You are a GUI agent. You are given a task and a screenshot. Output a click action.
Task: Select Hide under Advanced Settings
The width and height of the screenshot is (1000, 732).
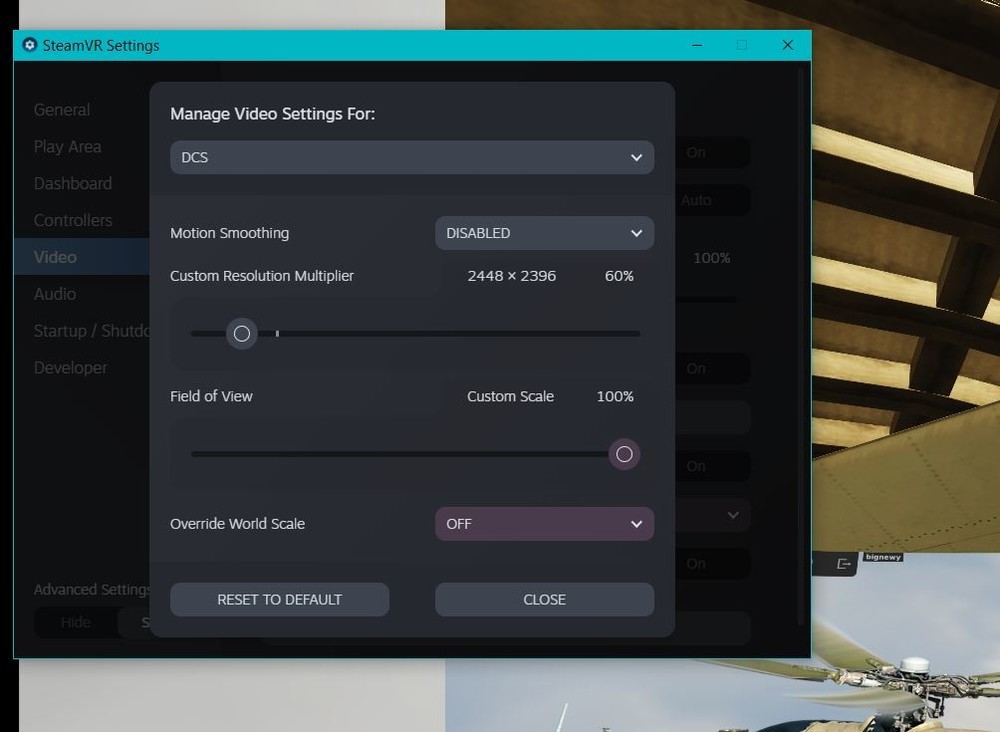point(75,622)
